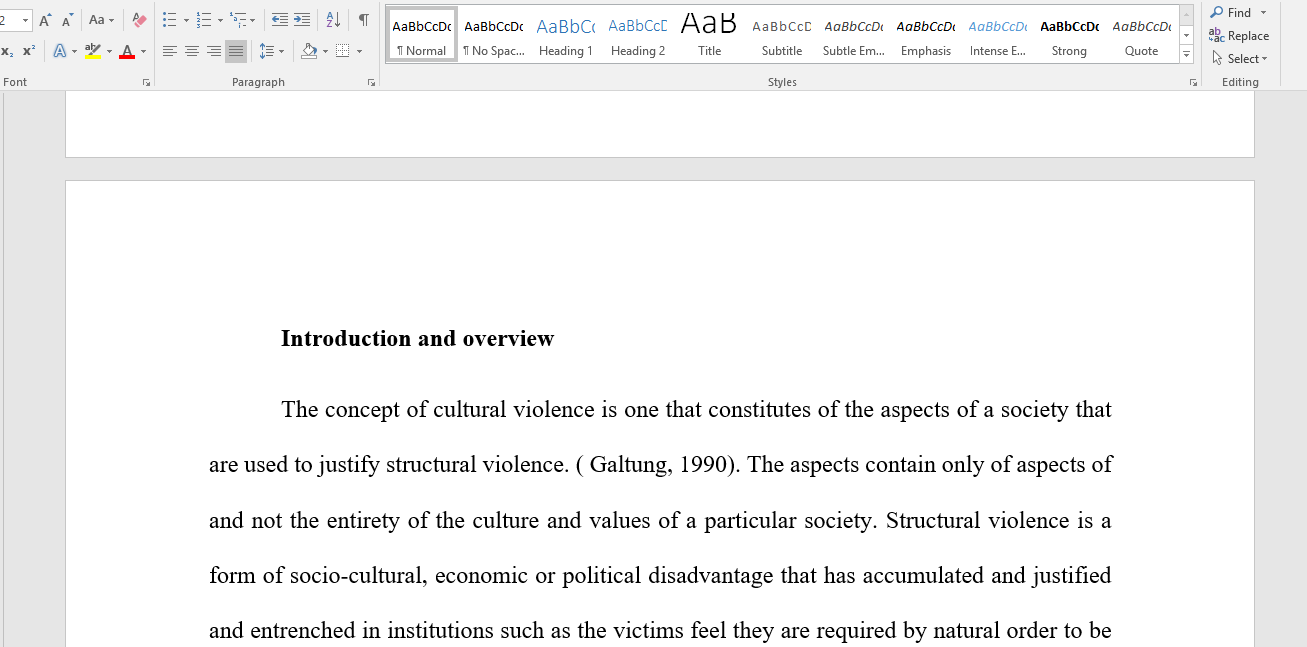
Task: Expand borders dropdown arrow
Action: point(358,51)
